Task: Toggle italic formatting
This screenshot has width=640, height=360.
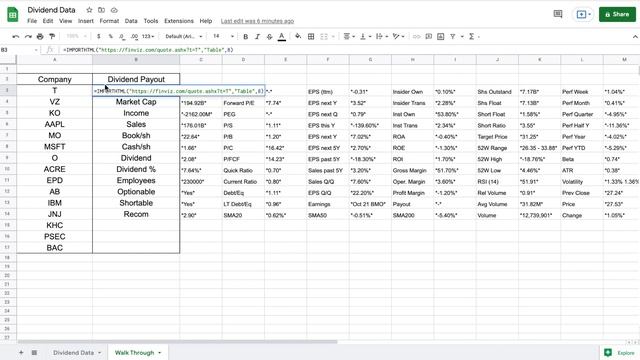Action: point(257,37)
